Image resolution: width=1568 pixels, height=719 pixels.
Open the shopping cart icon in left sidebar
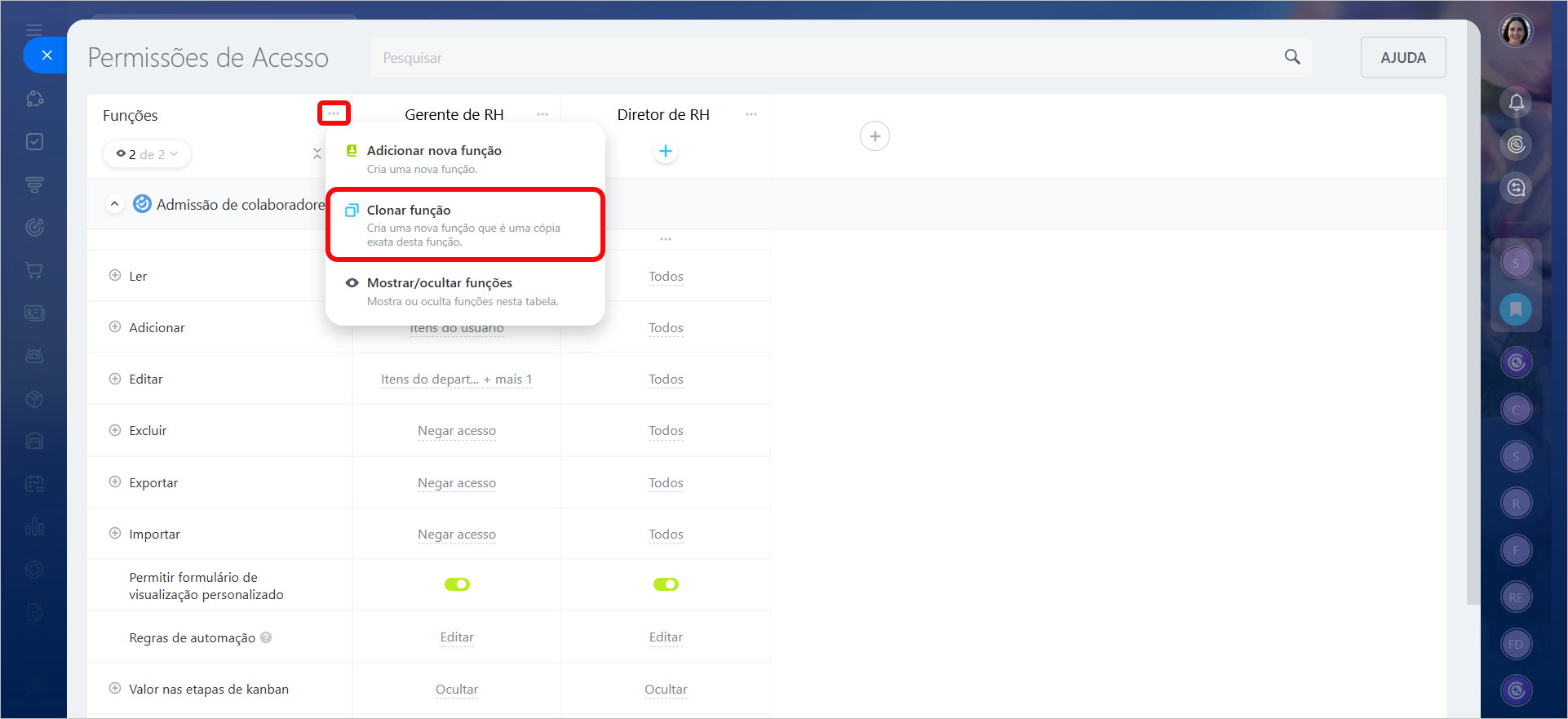point(34,270)
